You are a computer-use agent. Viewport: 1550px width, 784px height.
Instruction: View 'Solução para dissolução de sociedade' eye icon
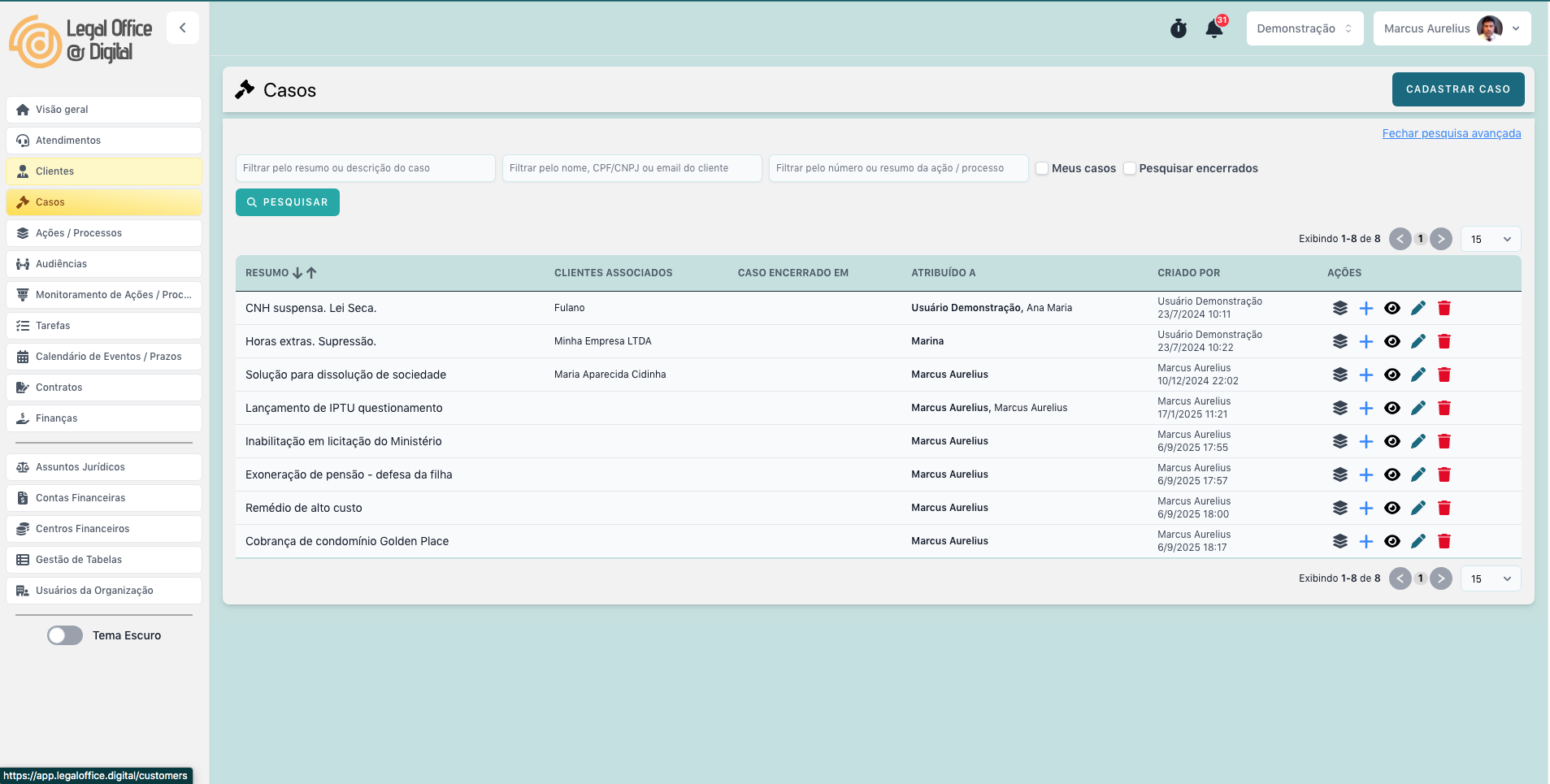1392,375
